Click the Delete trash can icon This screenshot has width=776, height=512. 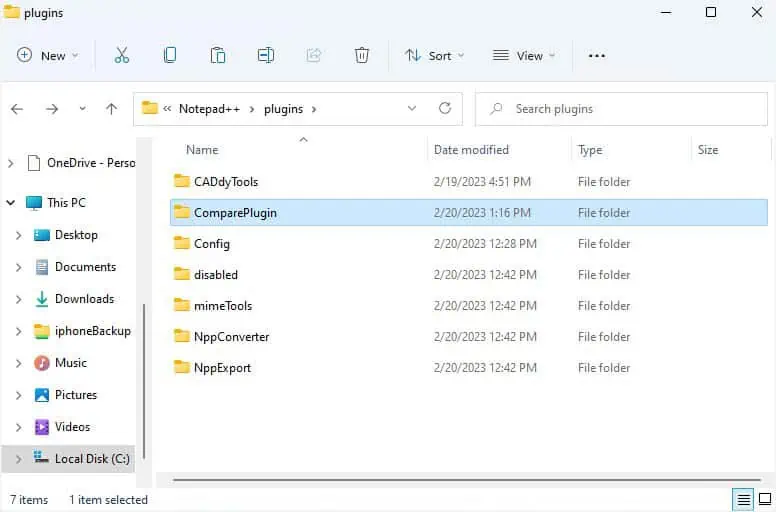tap(362, 55)
